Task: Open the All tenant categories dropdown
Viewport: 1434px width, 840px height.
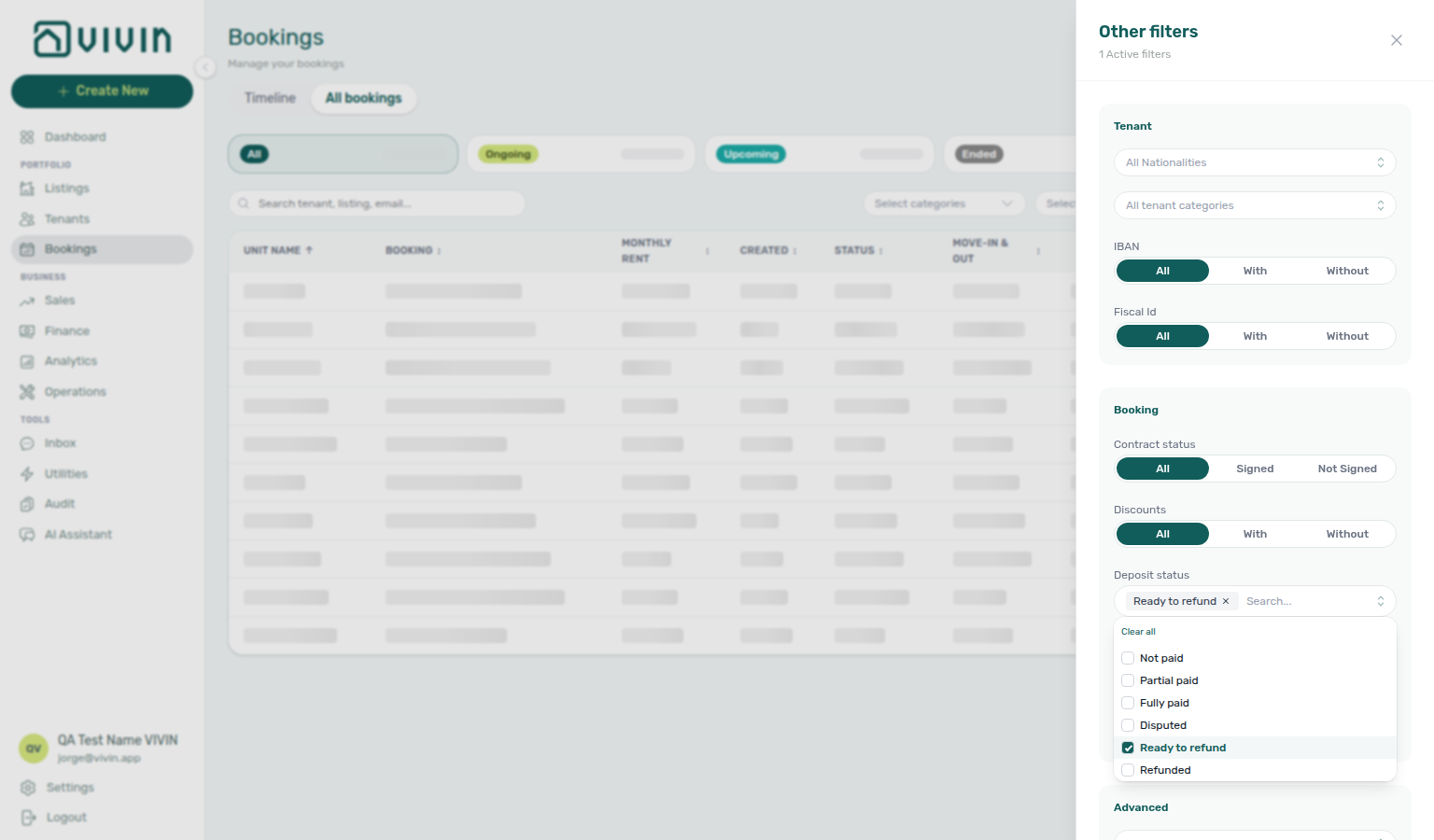Action: (1255, 205)
